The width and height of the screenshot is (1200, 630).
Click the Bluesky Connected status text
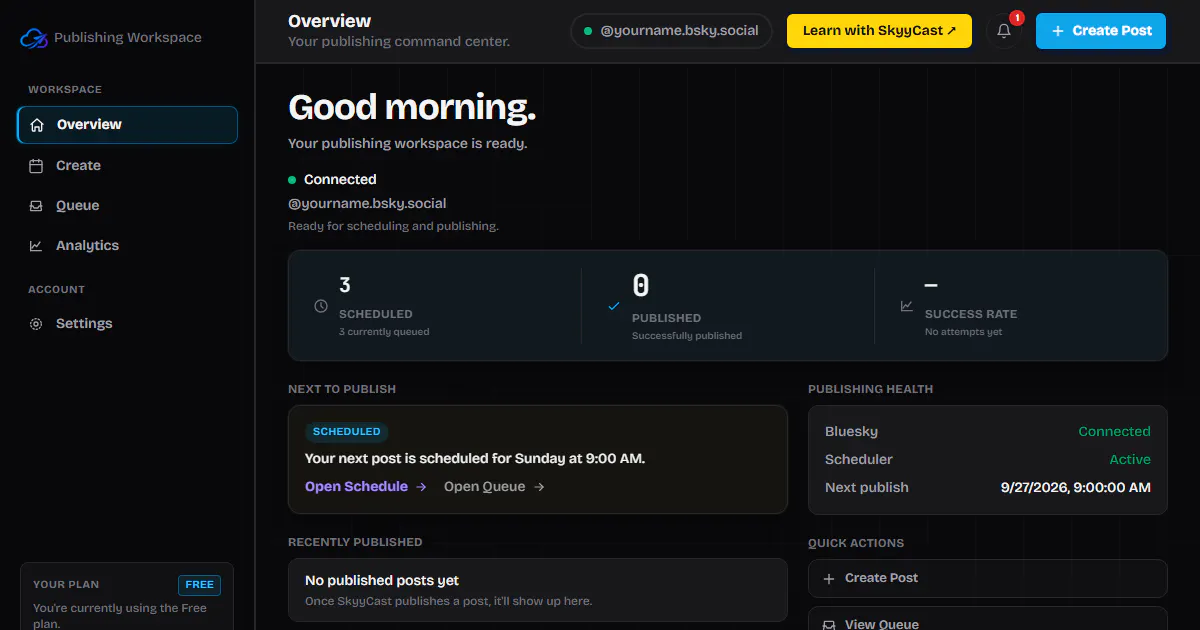pos(1114,432)
